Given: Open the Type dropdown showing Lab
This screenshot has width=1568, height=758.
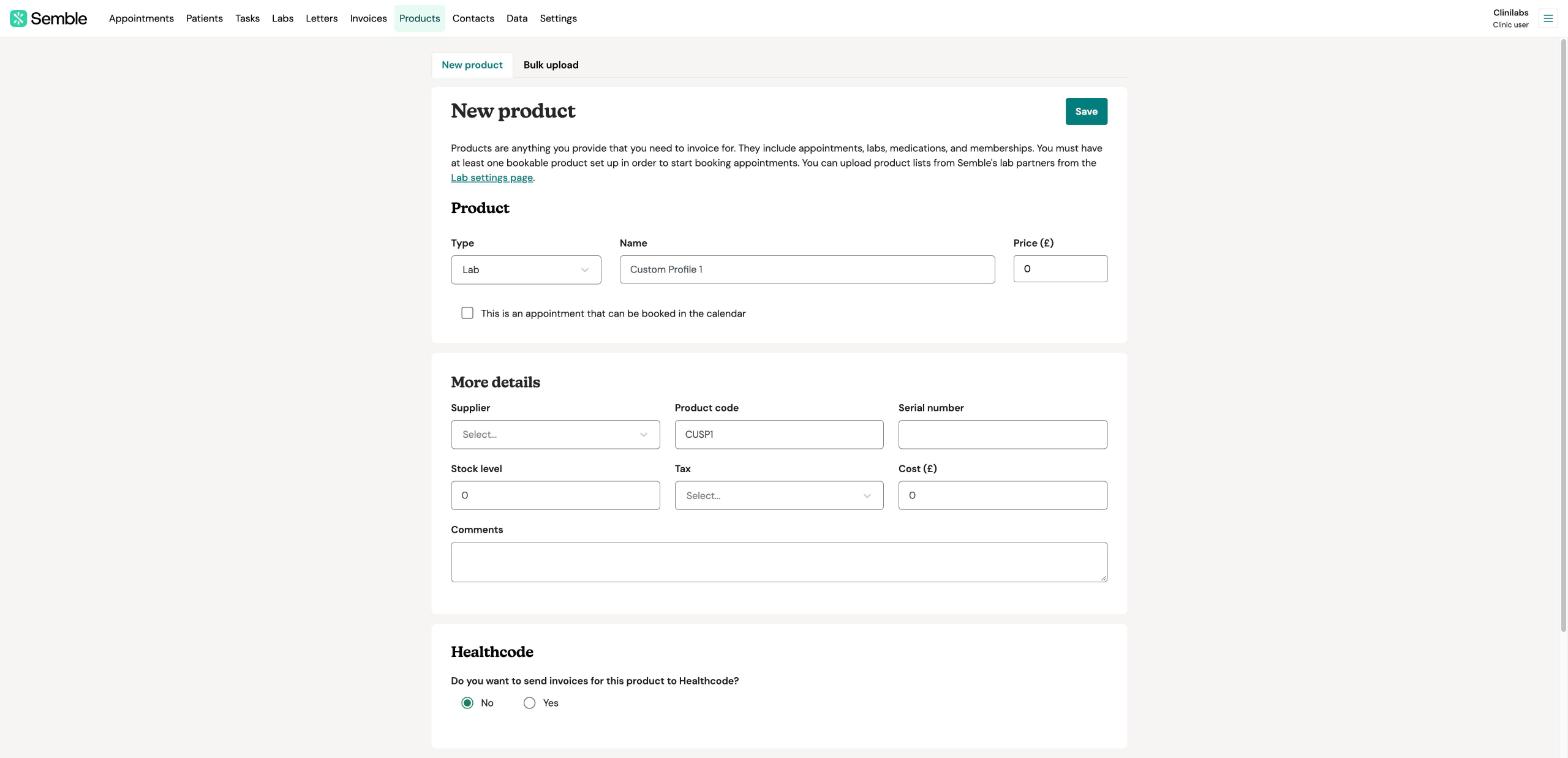Looking at the screenshot, I should 526,270.
